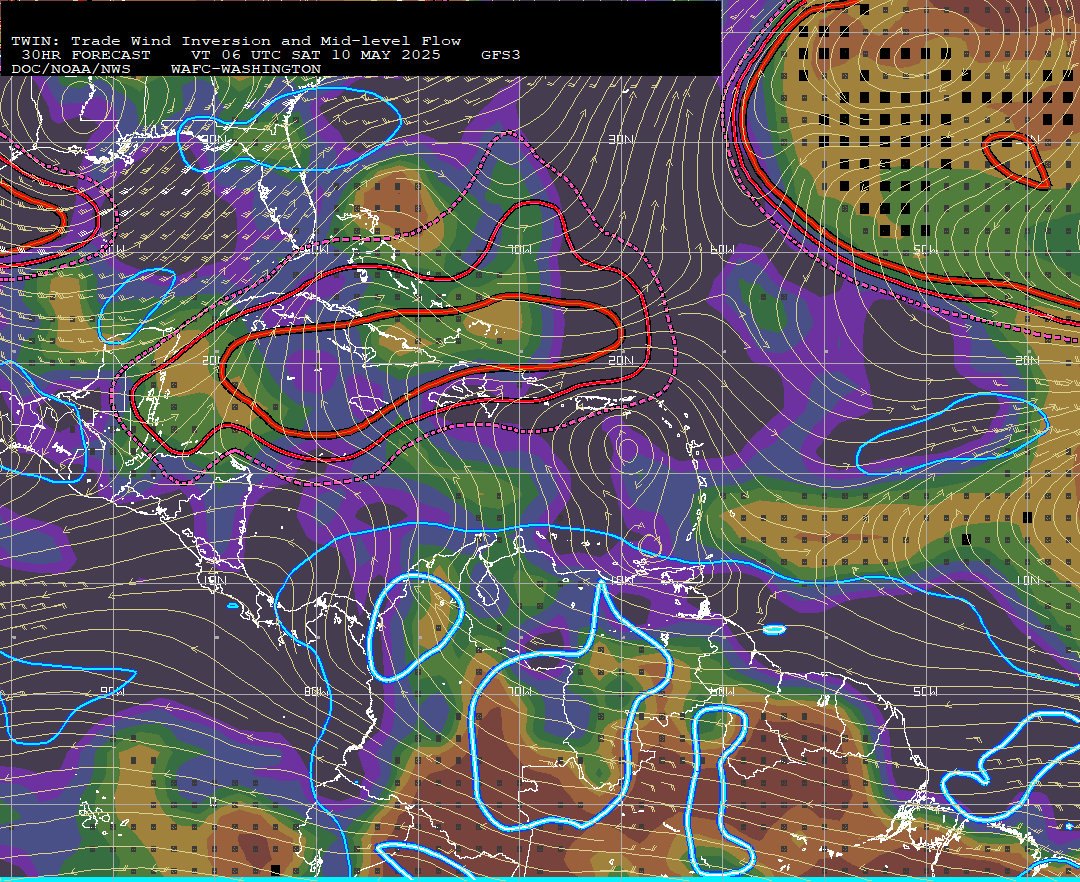Click the '80W' label near Panama

coord(316,691)
